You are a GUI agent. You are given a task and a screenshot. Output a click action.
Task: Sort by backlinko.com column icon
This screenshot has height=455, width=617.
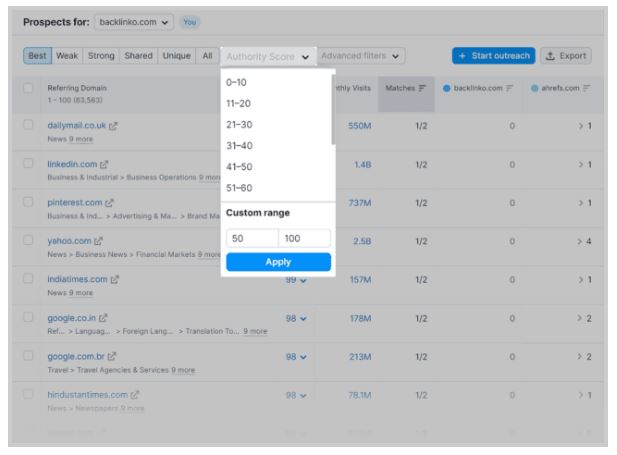510,88
